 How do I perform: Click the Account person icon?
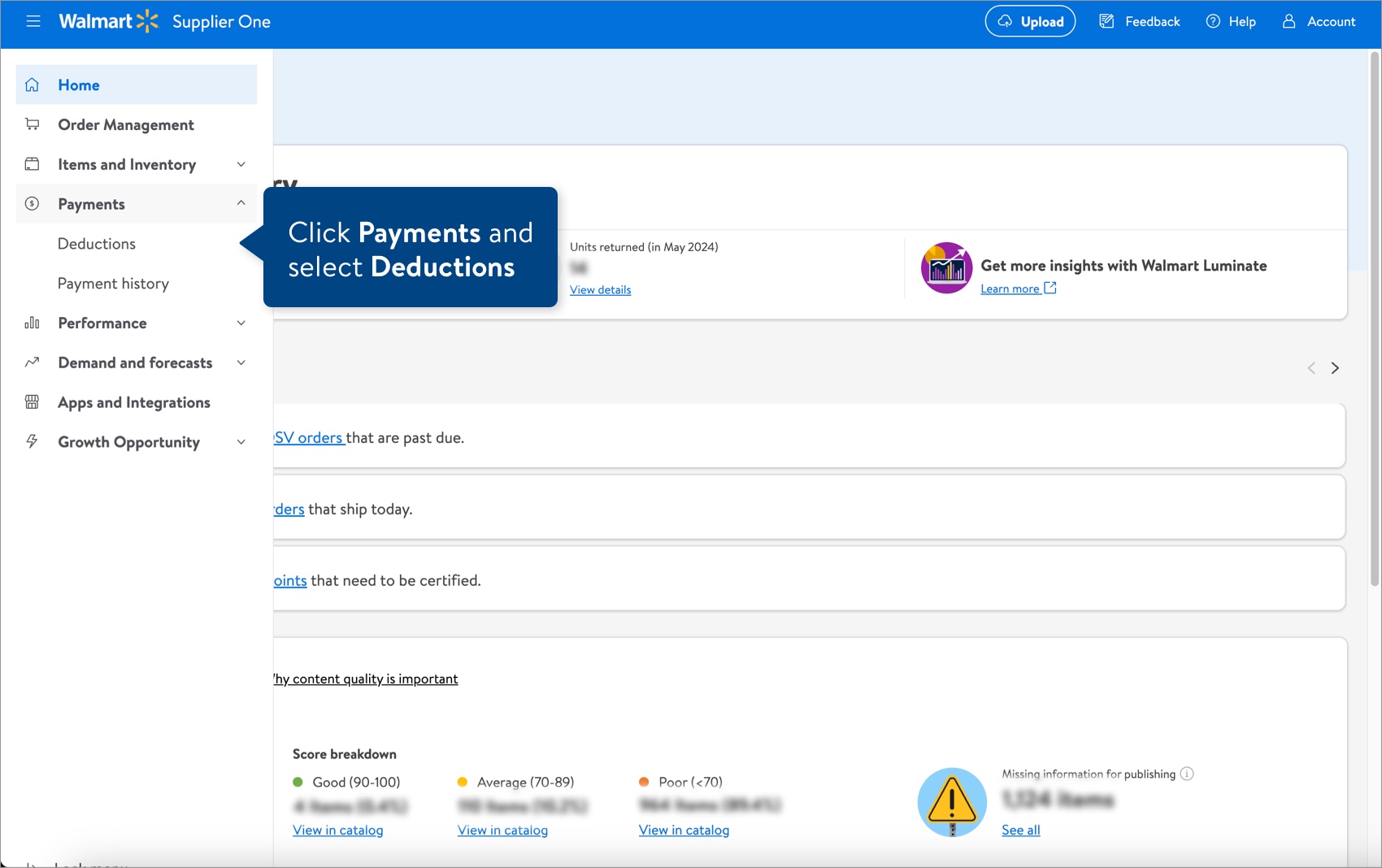(1288, 21)
